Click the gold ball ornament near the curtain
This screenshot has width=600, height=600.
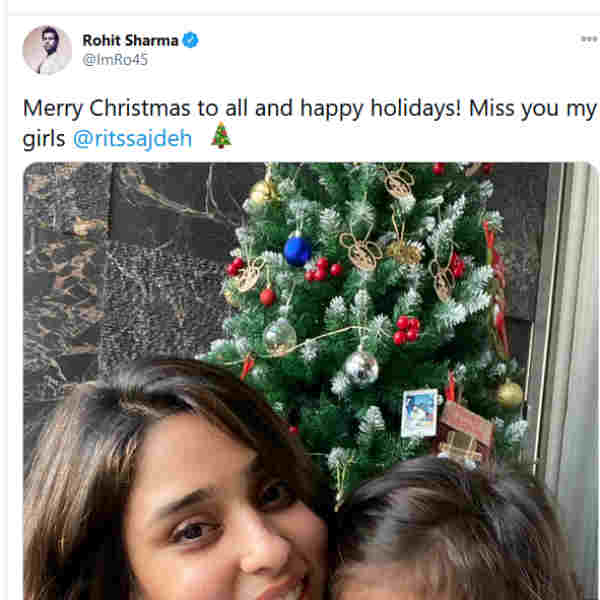pyautogui.click(x=509, y=394)
